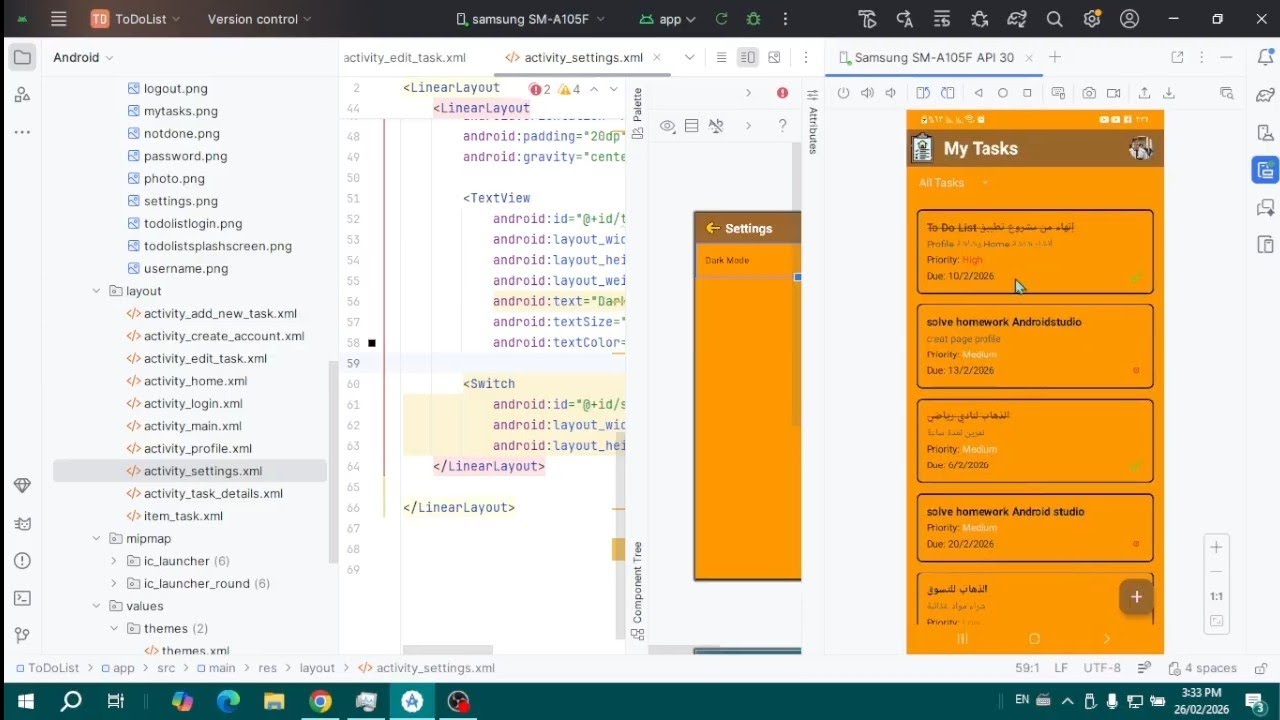Open the Palette side tab
Viewport: 1280px width, 720px height.
[x=637, y=112]
